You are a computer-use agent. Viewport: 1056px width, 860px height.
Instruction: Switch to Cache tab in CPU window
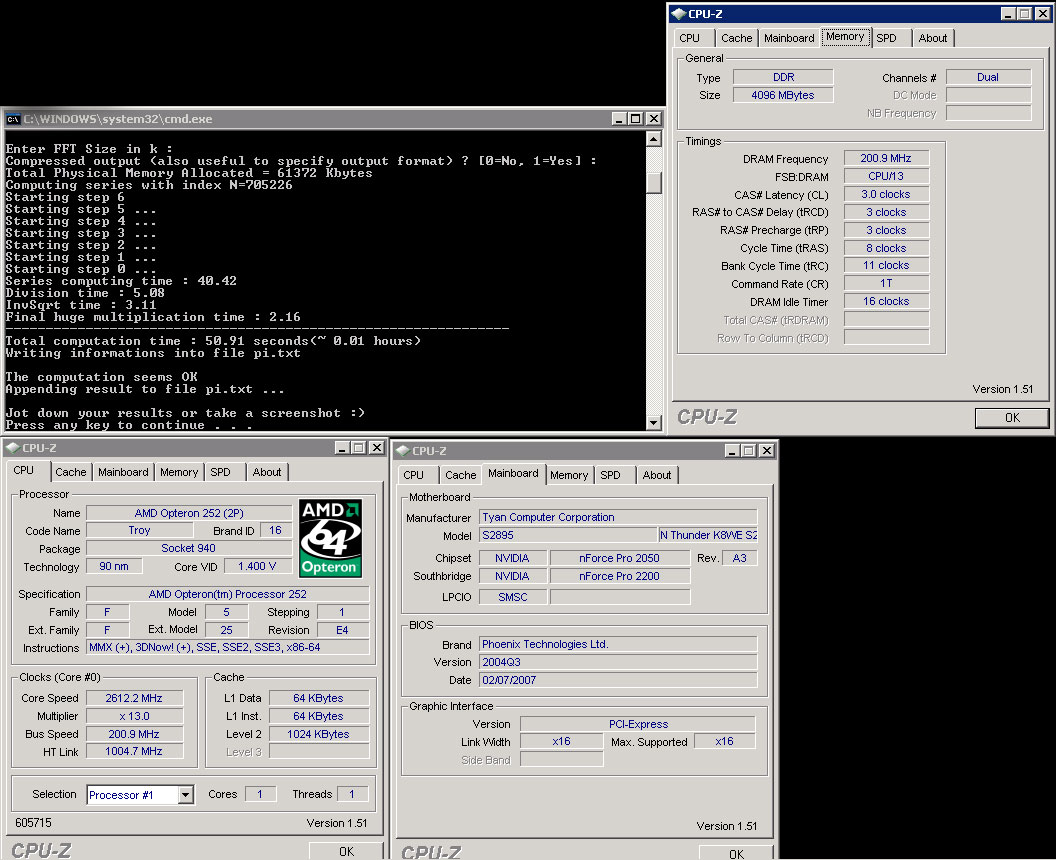coord(71,472)
